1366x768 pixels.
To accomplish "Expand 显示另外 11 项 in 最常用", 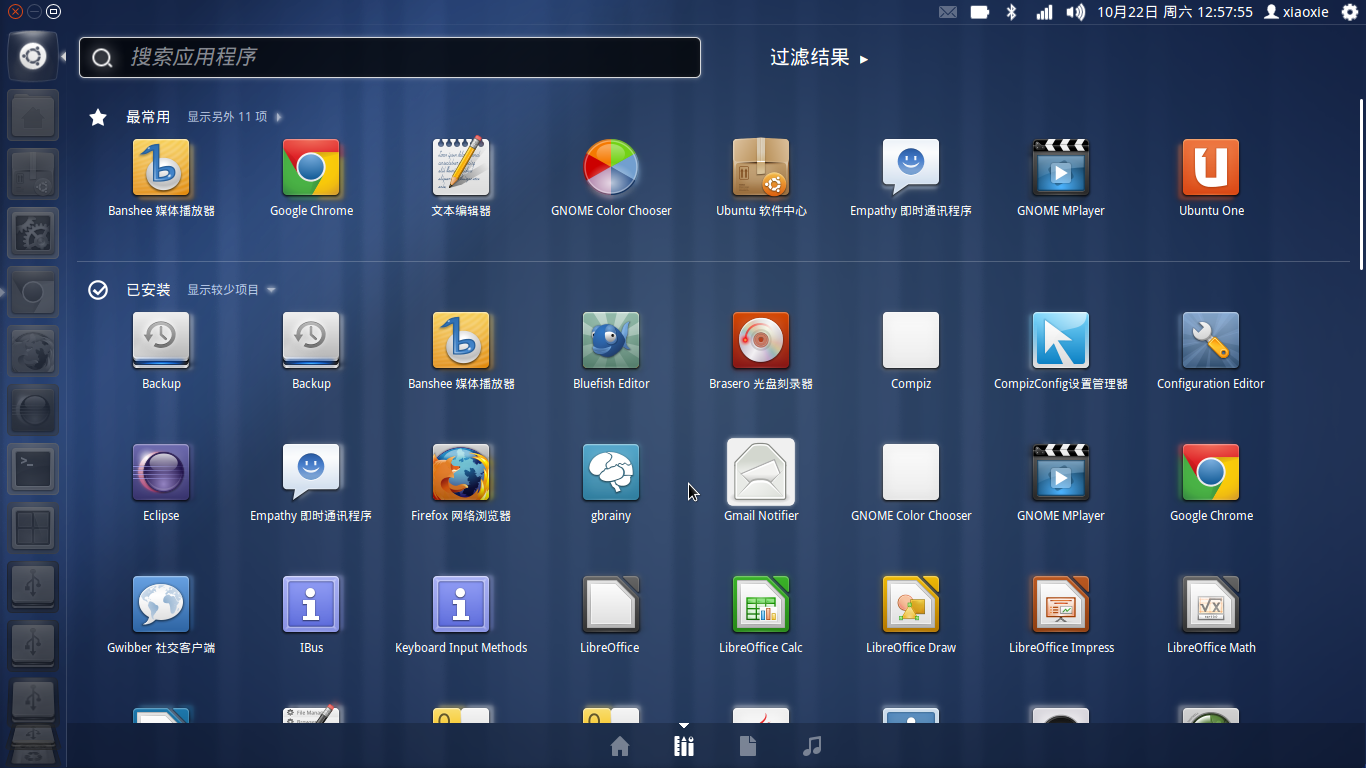I will click(234, 117).
